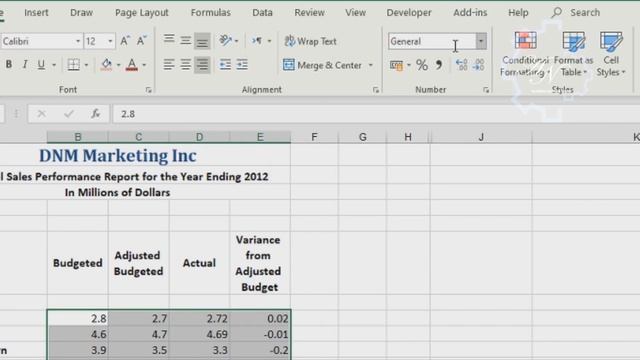
Task: Open the Data tab
Action: (x=262, y=13)
